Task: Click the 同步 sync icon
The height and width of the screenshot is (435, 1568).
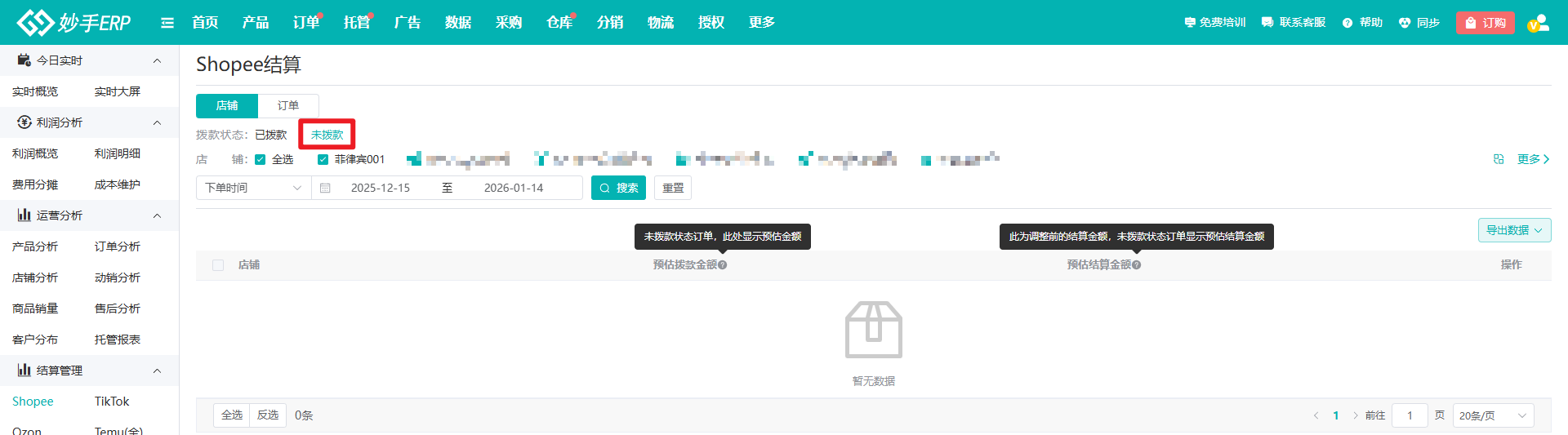Action: (1405, 23)
